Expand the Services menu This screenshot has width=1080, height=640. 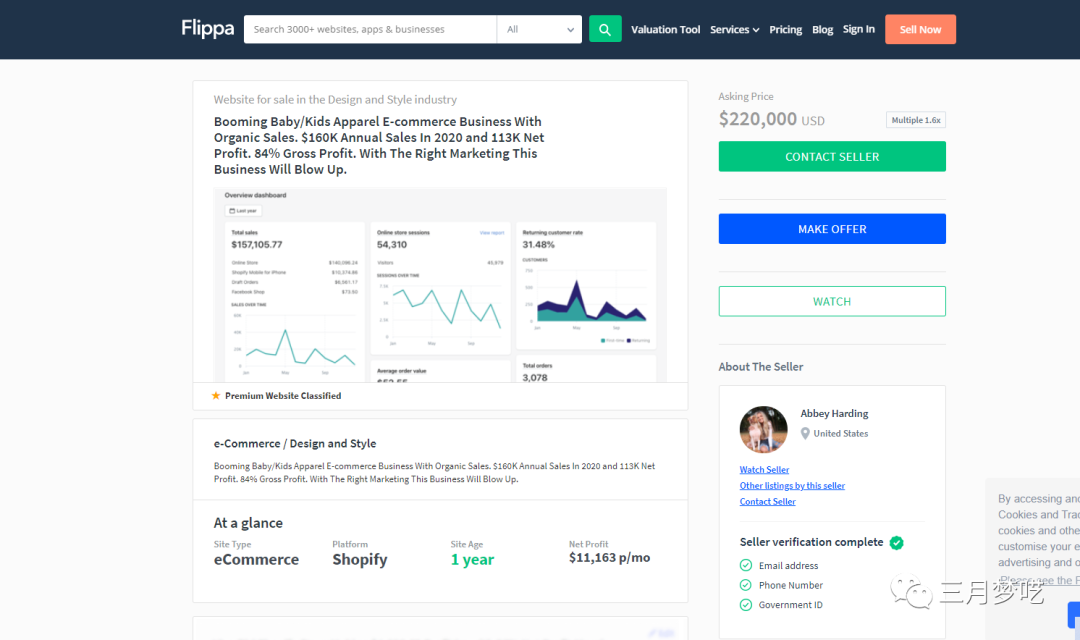(x=734, y=30)
